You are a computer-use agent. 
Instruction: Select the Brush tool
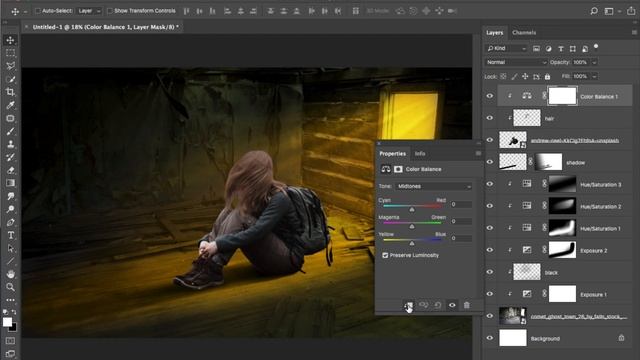click(x=11, y=131)
